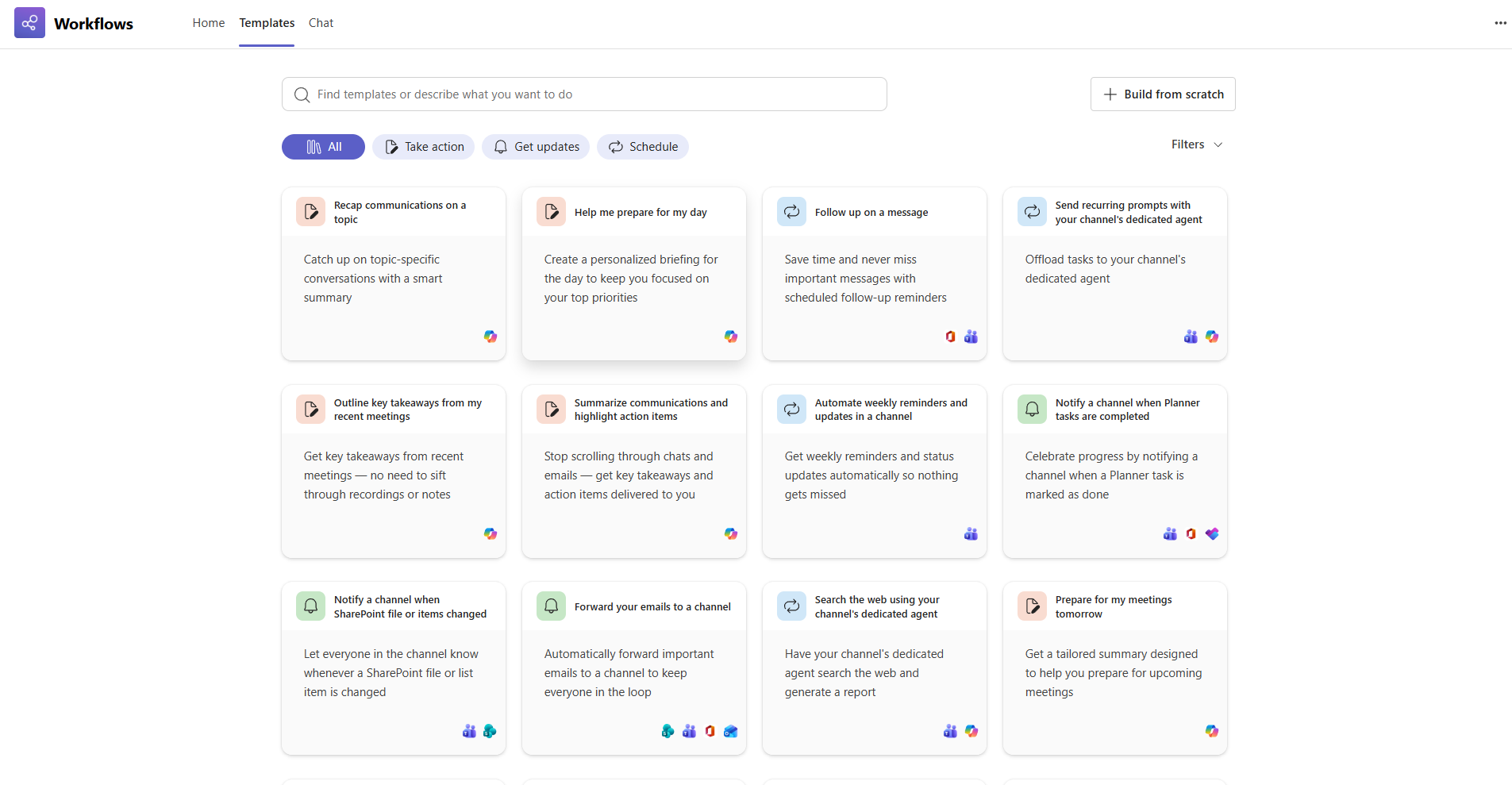Go to the Home tab
Viewport: 1512px width, 785px height.
tap(209, 23)
